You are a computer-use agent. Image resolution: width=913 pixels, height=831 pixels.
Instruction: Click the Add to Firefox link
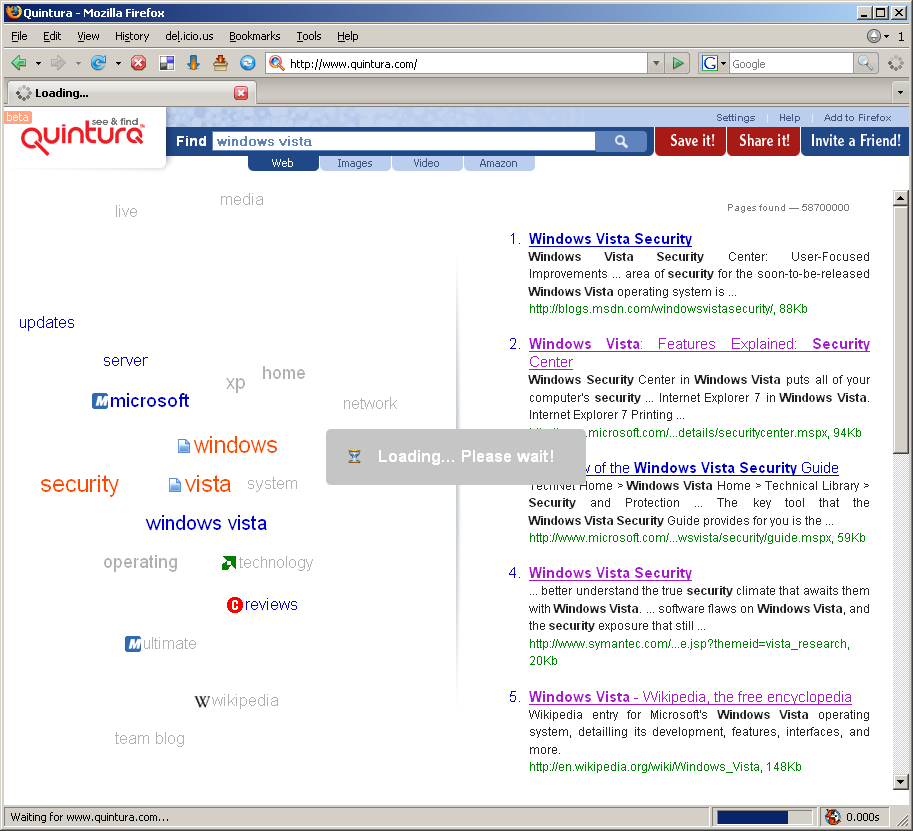tap(857, 118)
